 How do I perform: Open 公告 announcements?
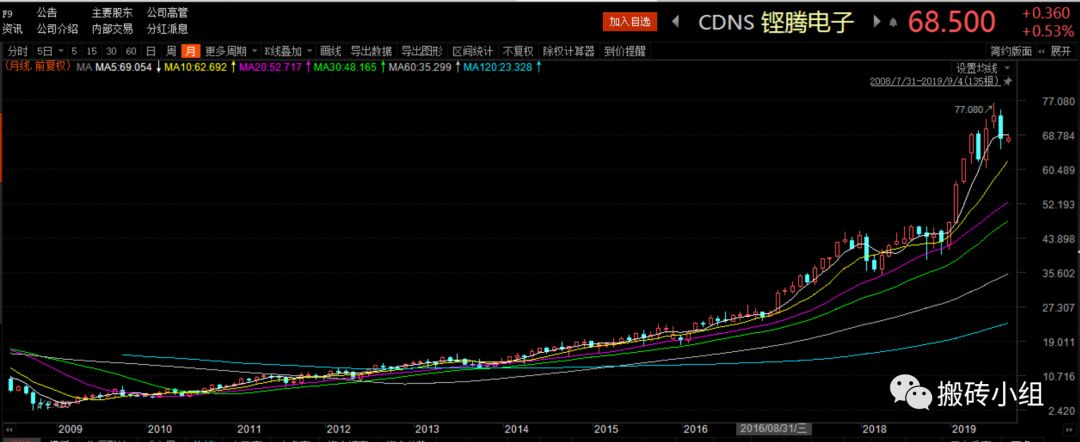(x=47, y=12)
